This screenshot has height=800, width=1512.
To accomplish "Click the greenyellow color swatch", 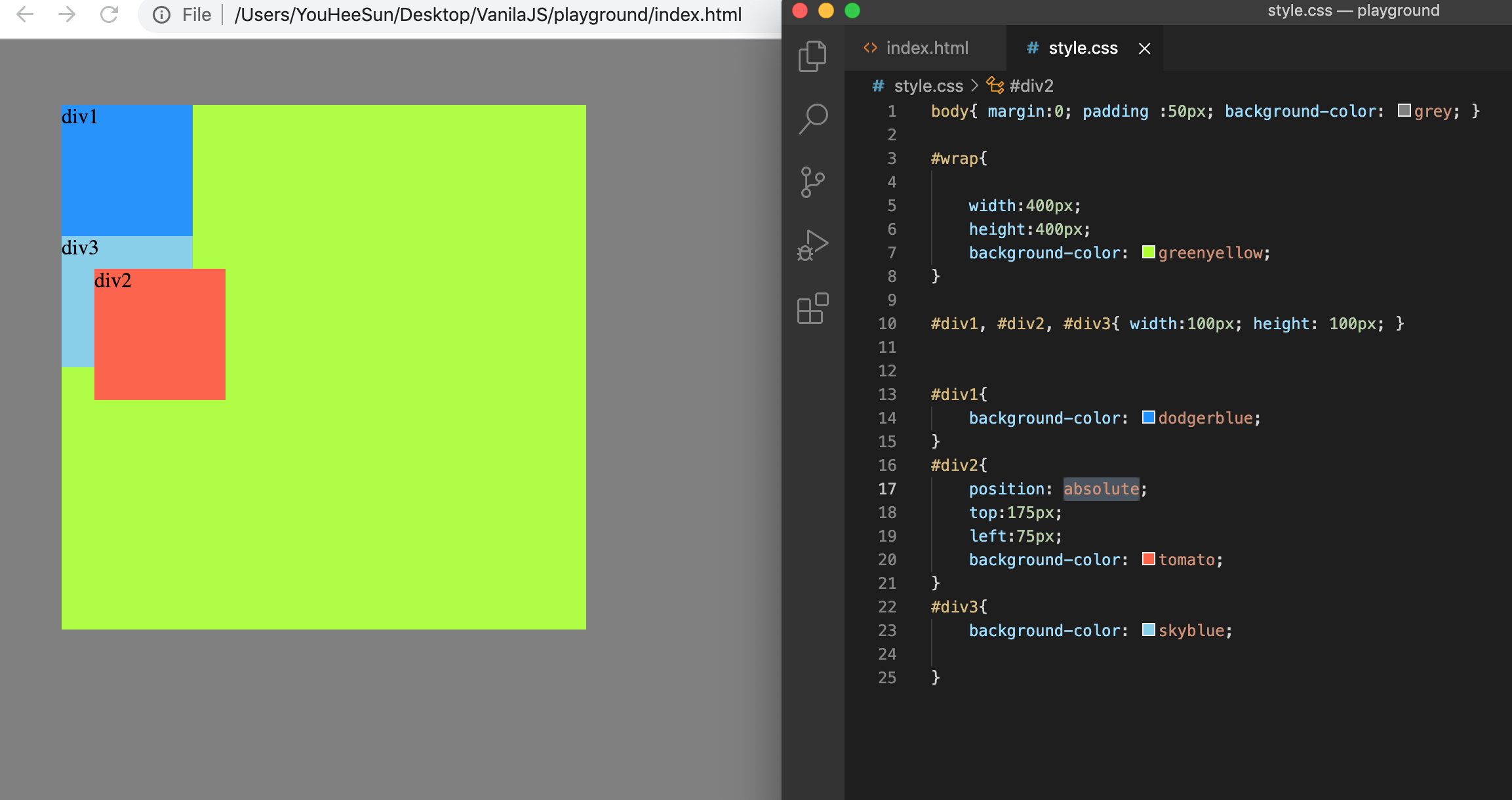I will 1148,252.
